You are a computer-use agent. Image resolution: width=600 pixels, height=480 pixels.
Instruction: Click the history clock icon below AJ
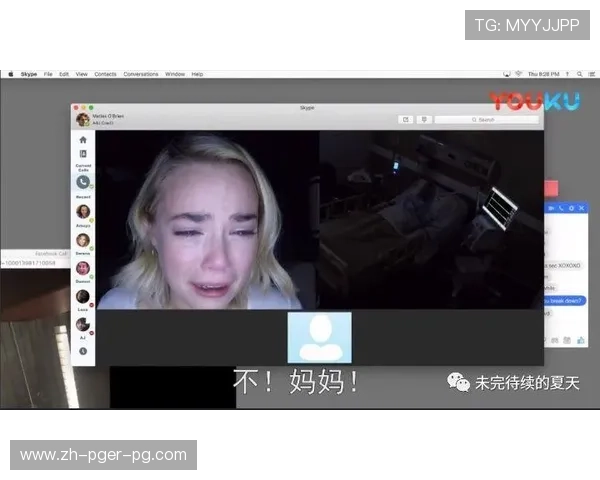(83, 351)
